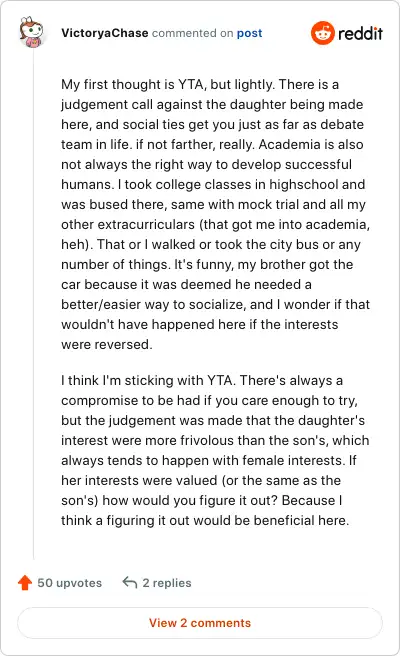Click the line "were reversed."
400x656 pixels.
107,344
